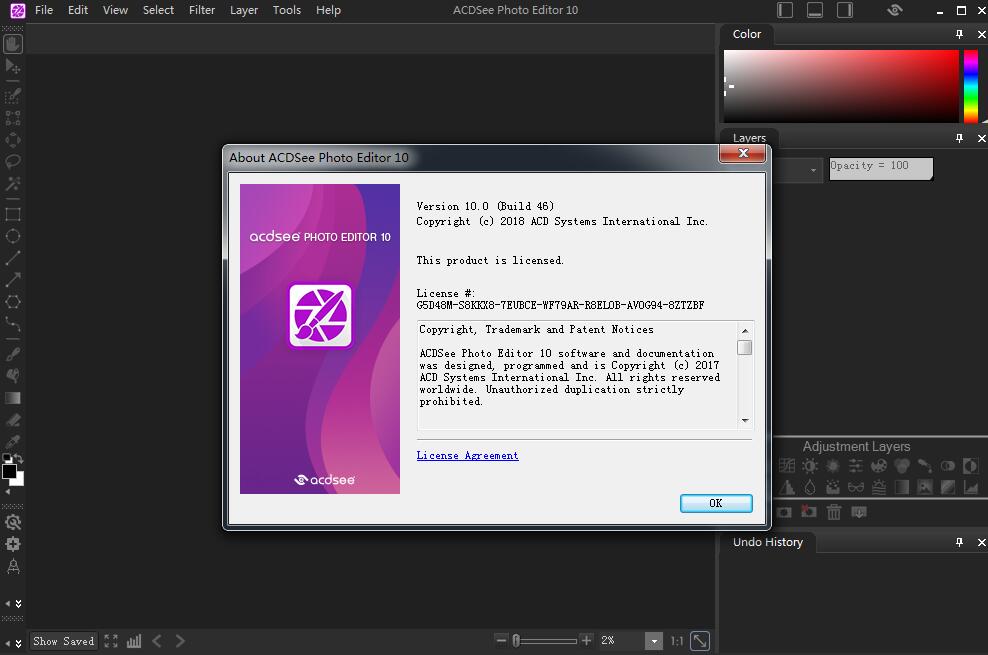Pin the Layers panel
The height and width of the screenshot is (655, 988).
click(960, 138)
